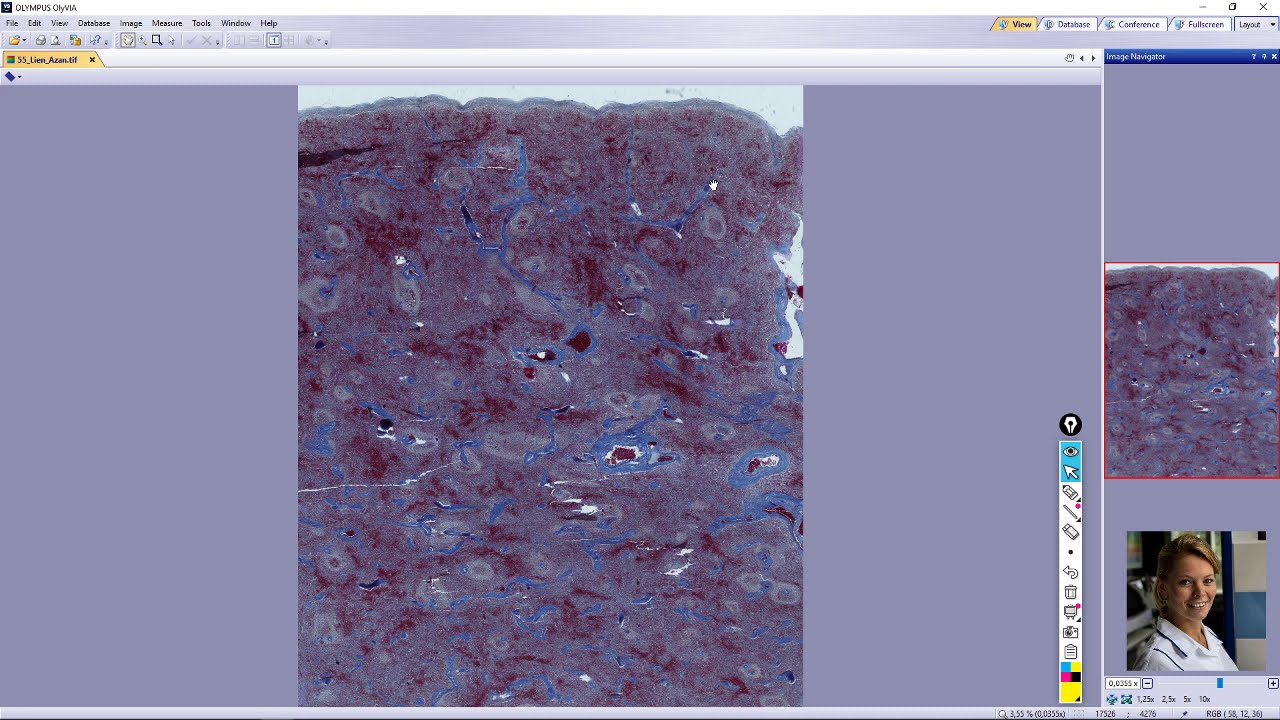Choose the cyan color swatch

[1065, 667]
